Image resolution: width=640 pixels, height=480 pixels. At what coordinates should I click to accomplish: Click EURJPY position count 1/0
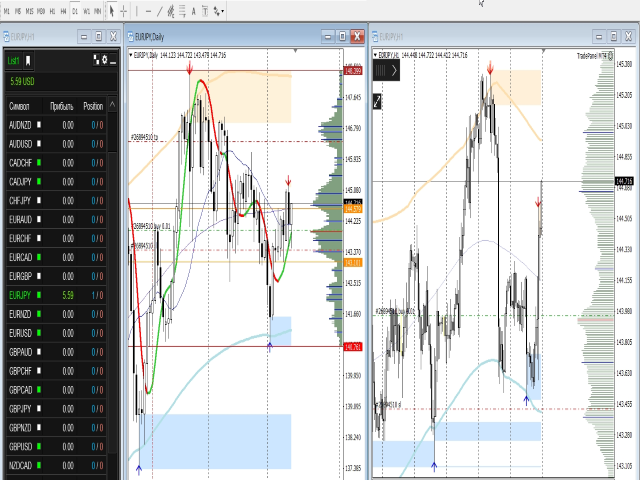click(x=98, y=295)
